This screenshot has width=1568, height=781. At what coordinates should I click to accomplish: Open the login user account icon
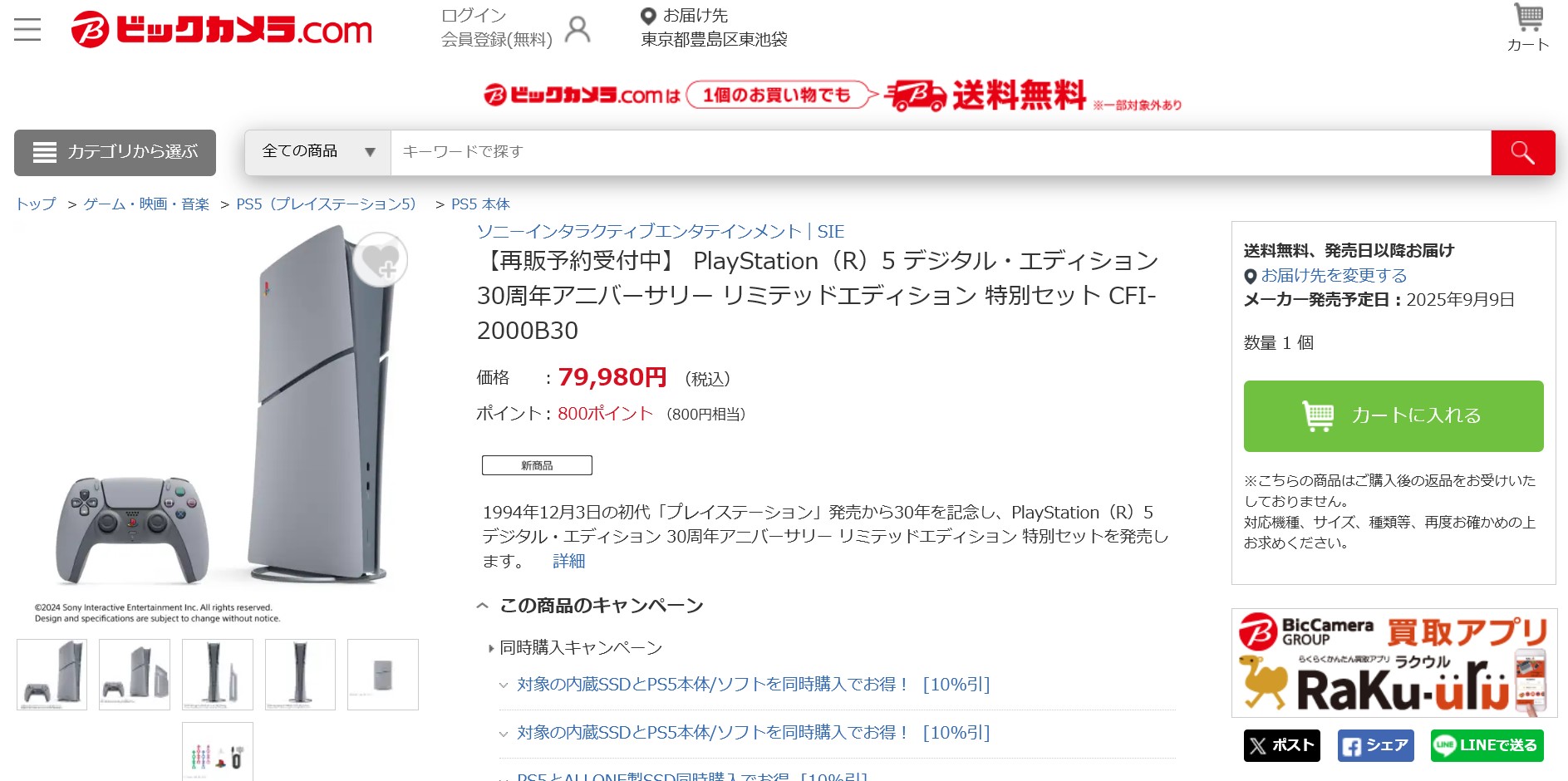(x=578, y=29)
